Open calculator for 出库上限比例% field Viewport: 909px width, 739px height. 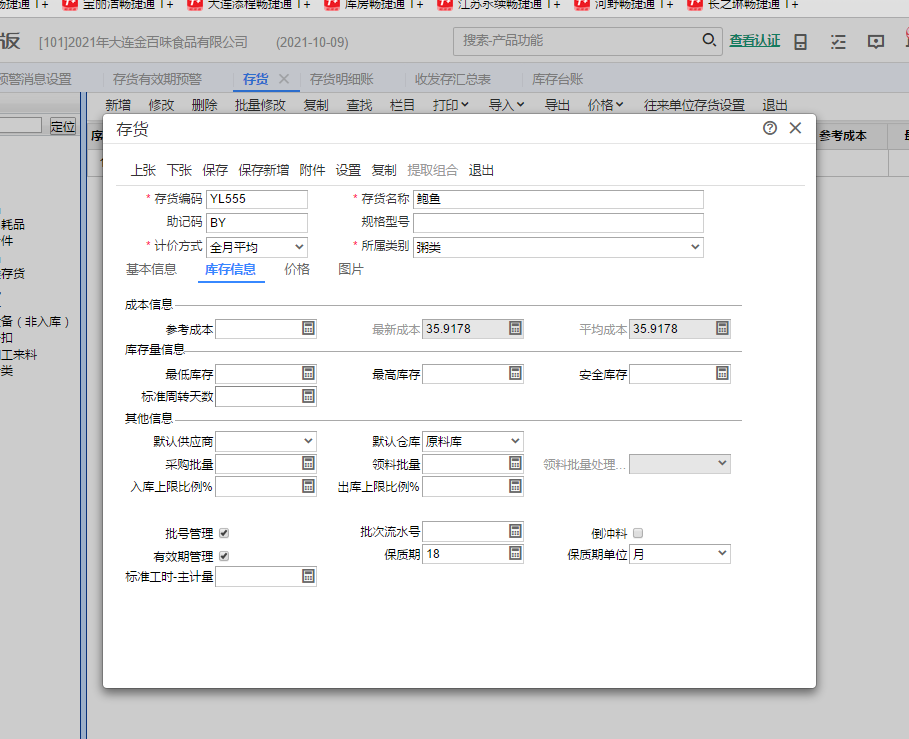515,486
